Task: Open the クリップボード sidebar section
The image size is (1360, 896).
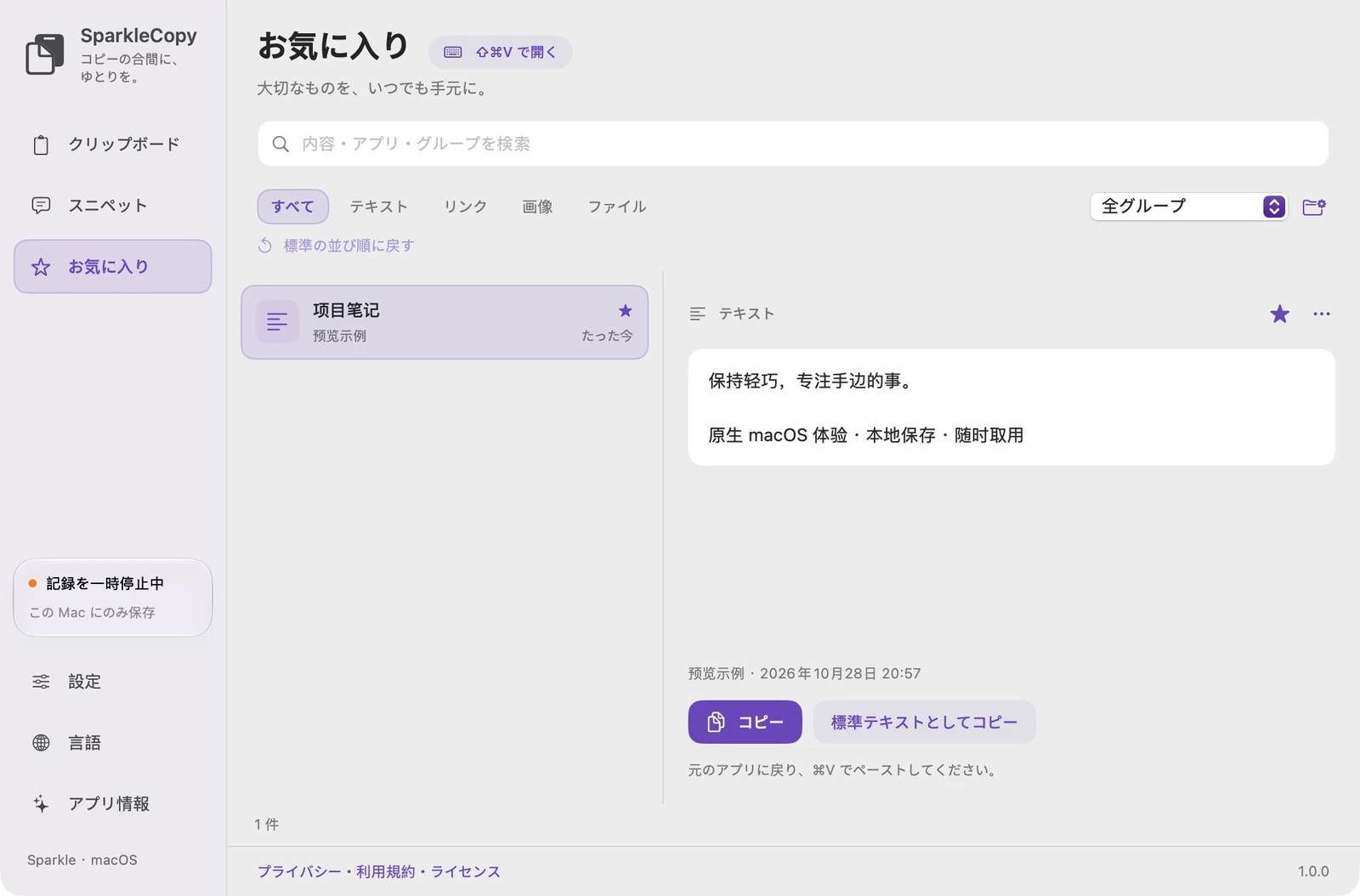Action: coord(112,145)
